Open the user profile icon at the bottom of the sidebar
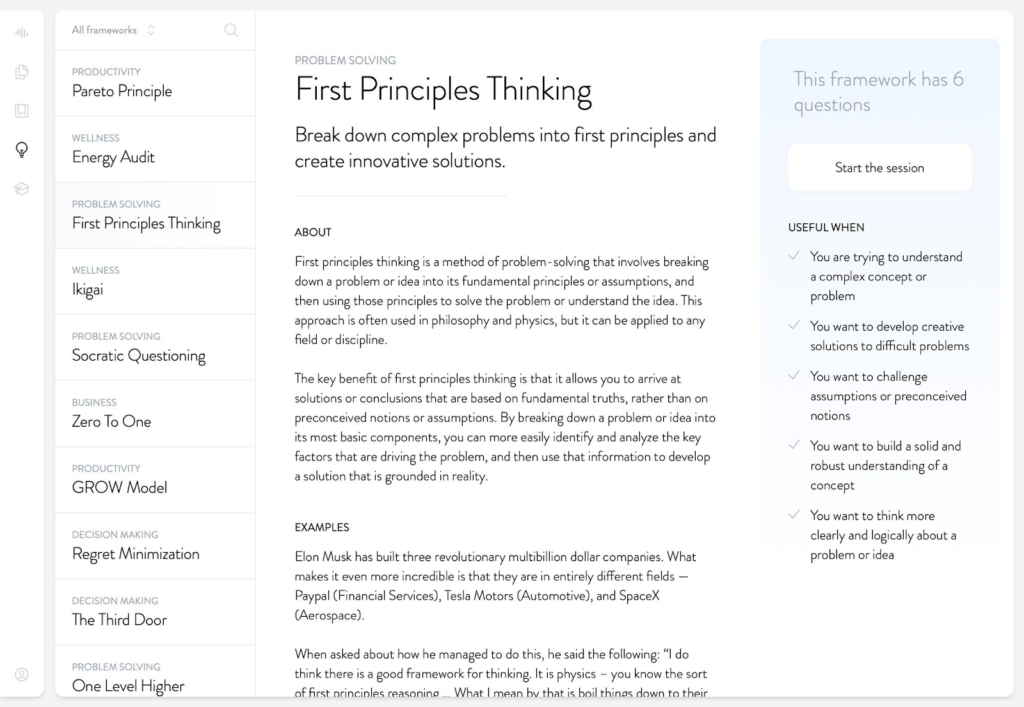The width and height of the screenshot is (1024, 707). tap(22, 674)
